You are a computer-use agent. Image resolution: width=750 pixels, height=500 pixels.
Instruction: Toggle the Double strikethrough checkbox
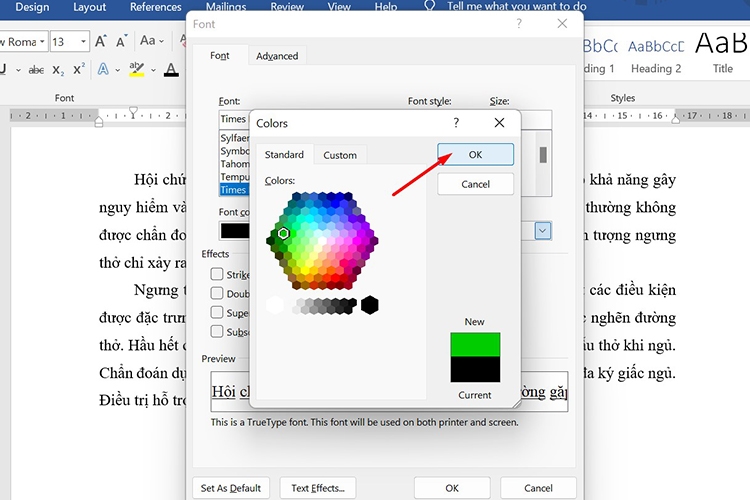click(217, 293)
